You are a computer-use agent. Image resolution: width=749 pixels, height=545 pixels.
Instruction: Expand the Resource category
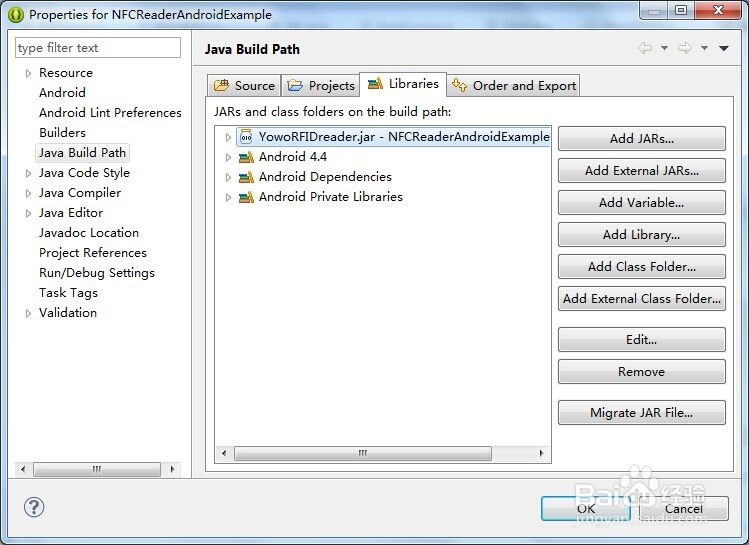(28, 73)
